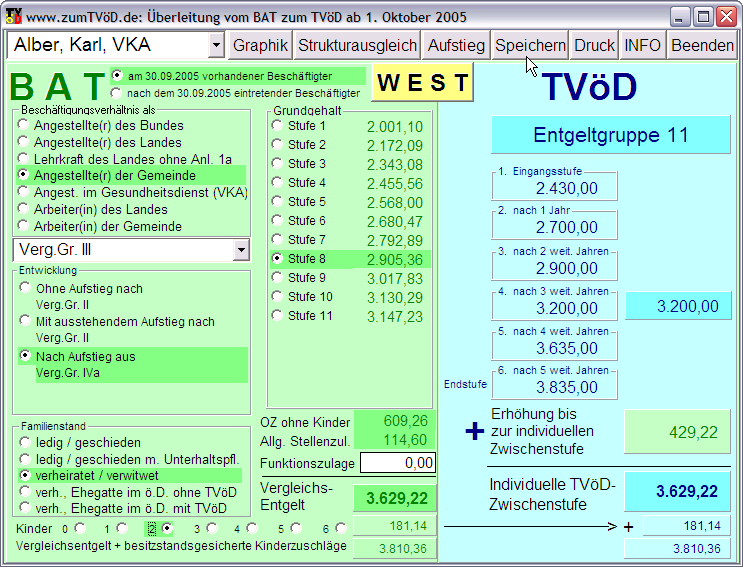Click the Entgeltgruppe 11 header box
The height and width of the screenshot is (567, 743).
click(610, 135)
